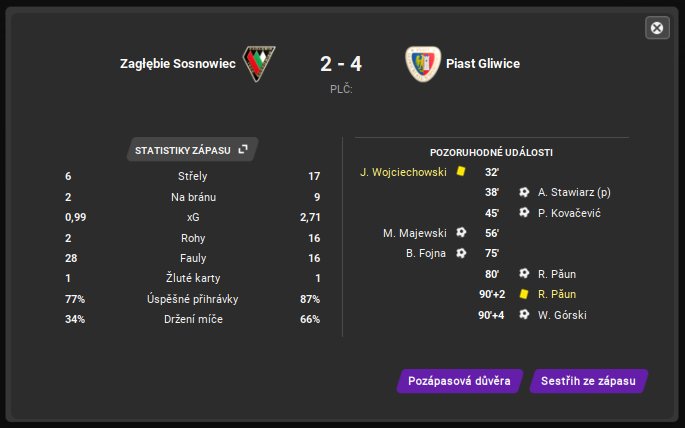Screen dimensions: 685x428
Task: Close the match summary dialog
Action: [657, 28]
